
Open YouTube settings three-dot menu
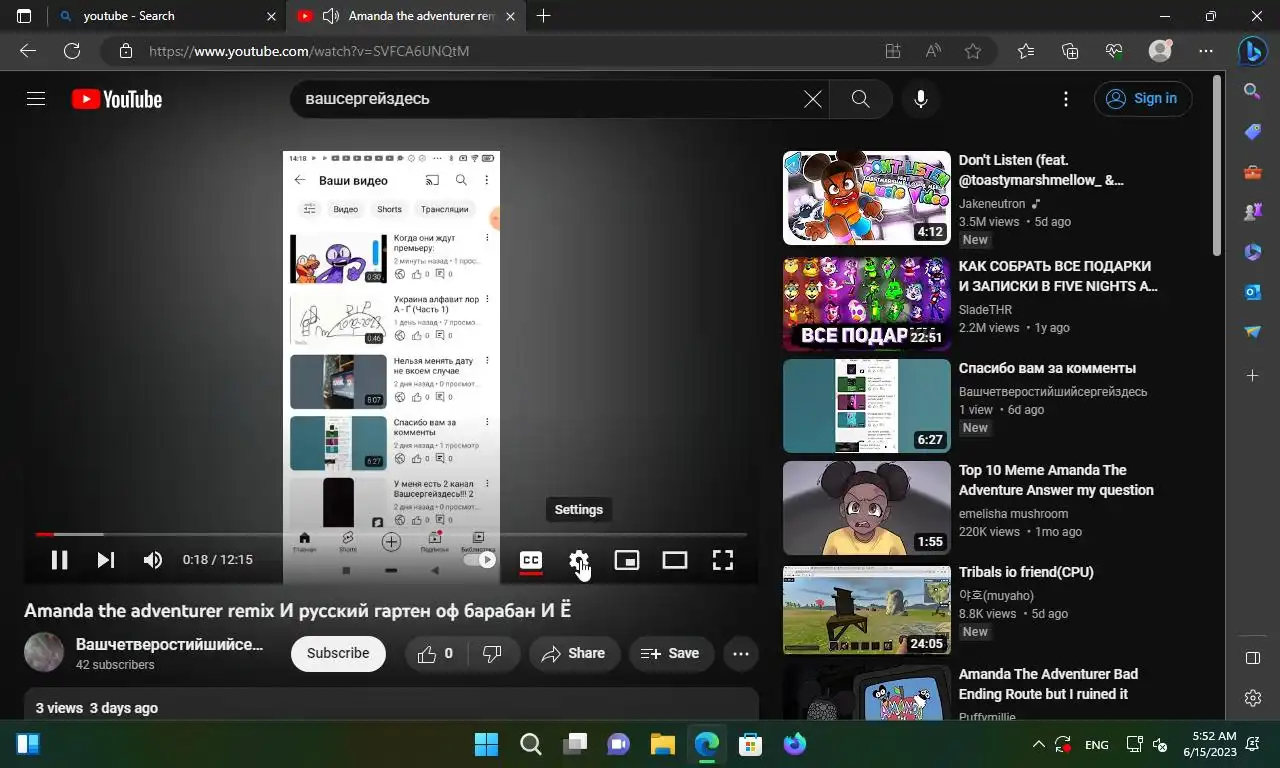[x=1066, y=98]
